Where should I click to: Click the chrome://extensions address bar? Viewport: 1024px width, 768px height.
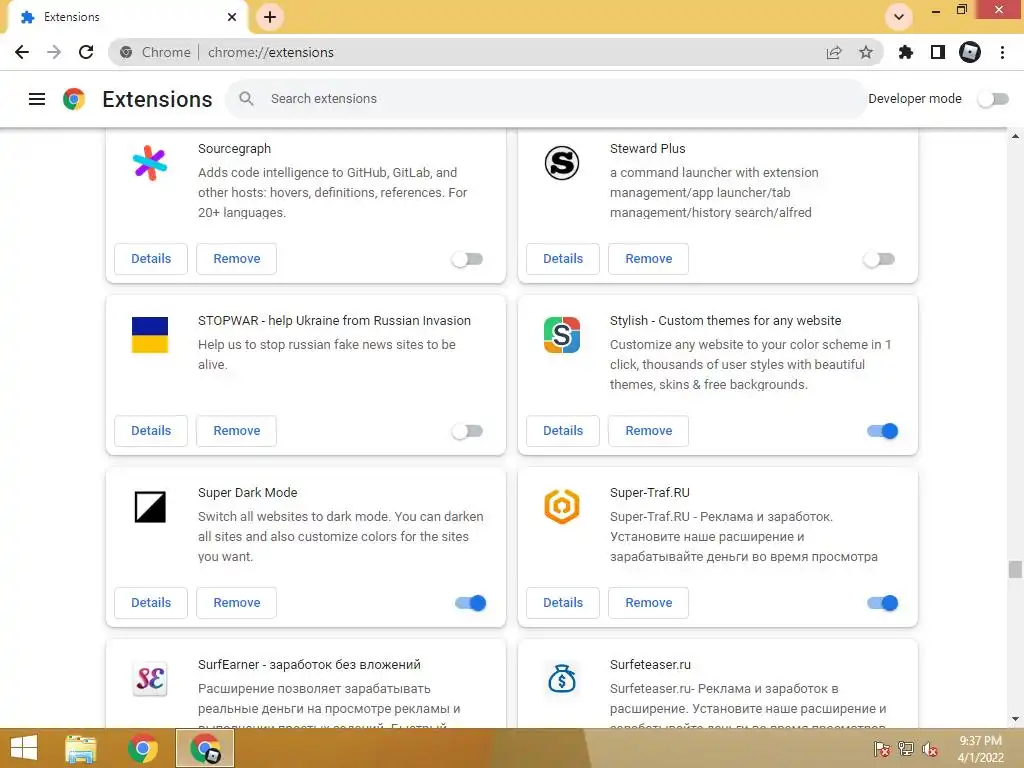click(x=496, y=52)
